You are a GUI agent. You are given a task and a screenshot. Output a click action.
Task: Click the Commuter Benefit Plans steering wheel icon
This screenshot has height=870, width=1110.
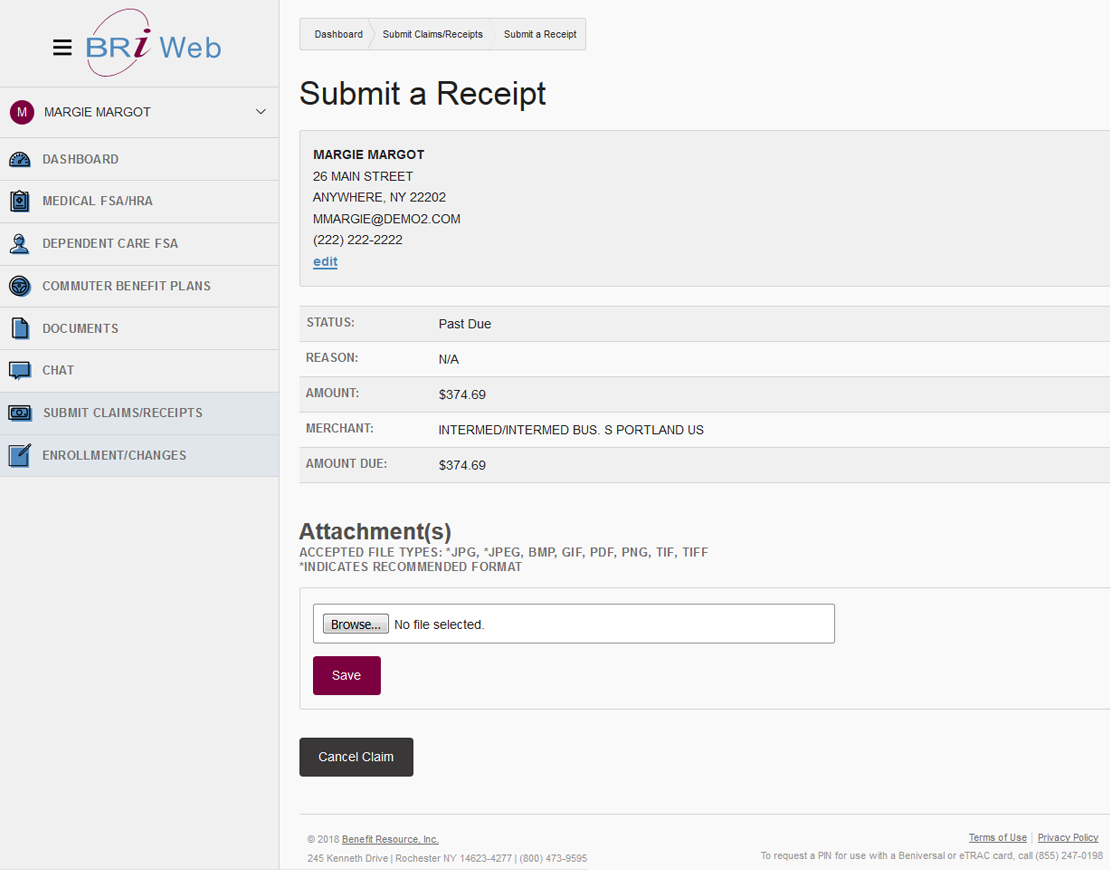point(20,286)
